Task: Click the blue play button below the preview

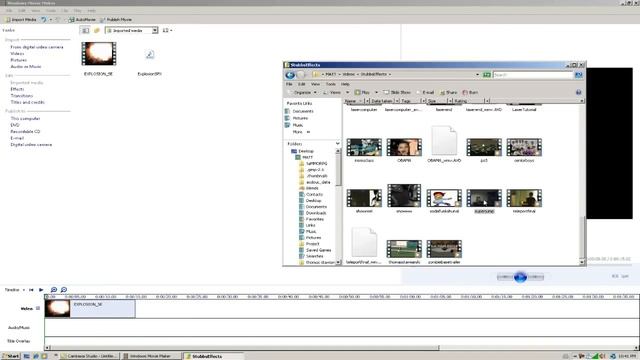Action: pos(520,277)
